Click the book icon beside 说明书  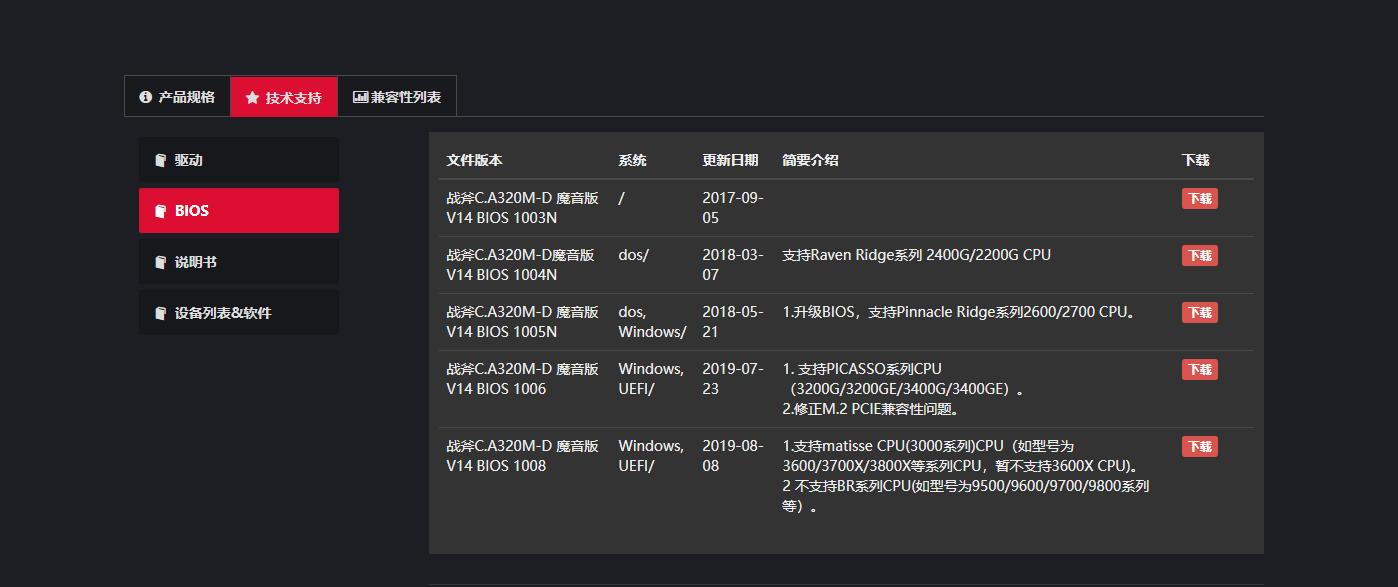coord(161,261)
